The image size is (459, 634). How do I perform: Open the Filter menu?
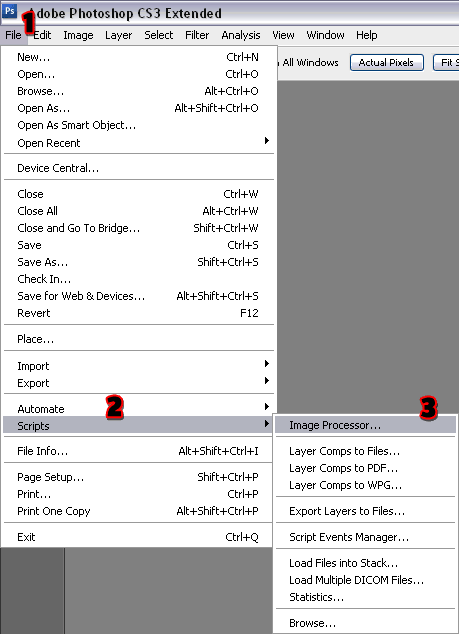(197, 35)
